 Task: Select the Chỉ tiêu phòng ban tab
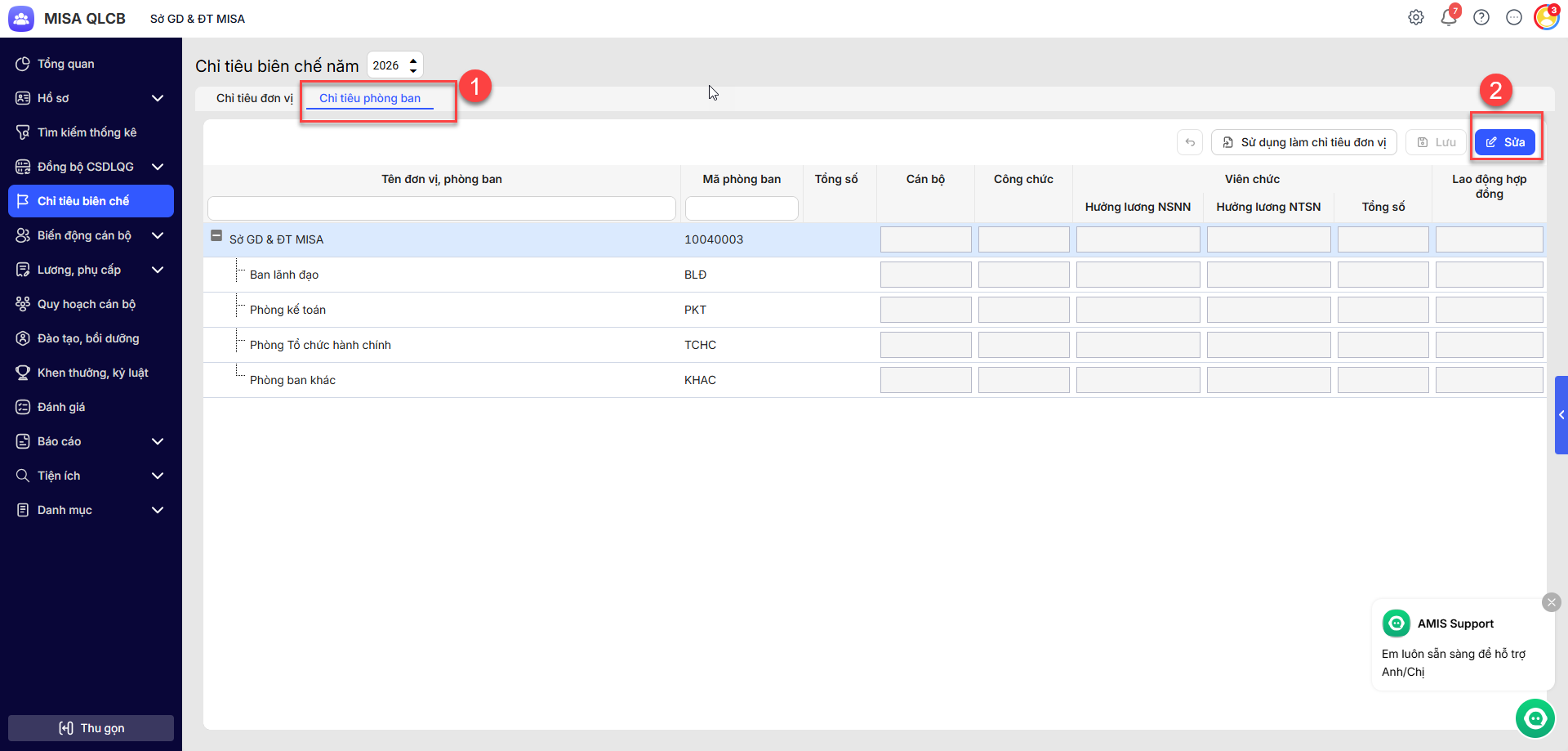(x=370, y=98)
